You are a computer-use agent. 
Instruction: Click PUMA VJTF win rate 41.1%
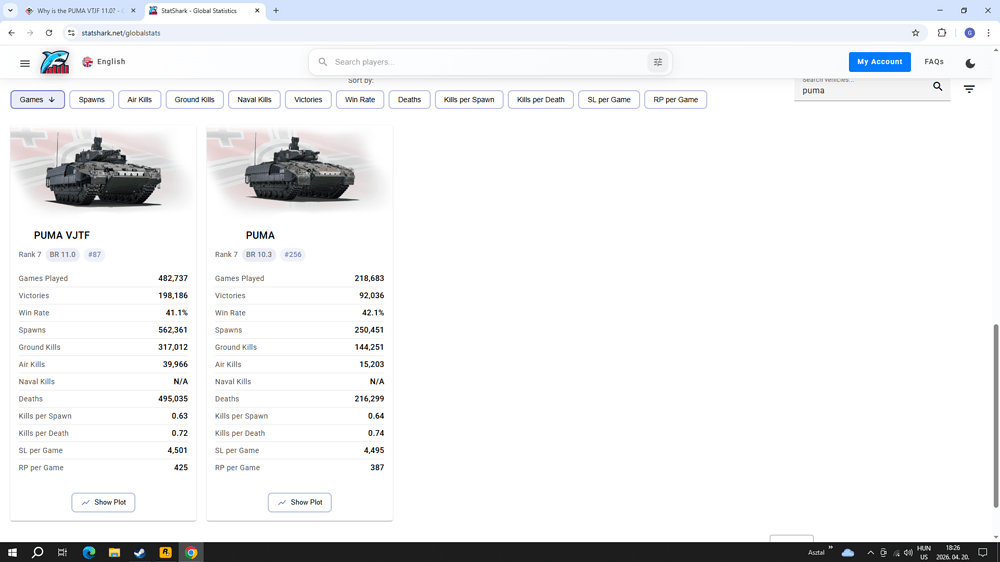(x=177, y=313)
